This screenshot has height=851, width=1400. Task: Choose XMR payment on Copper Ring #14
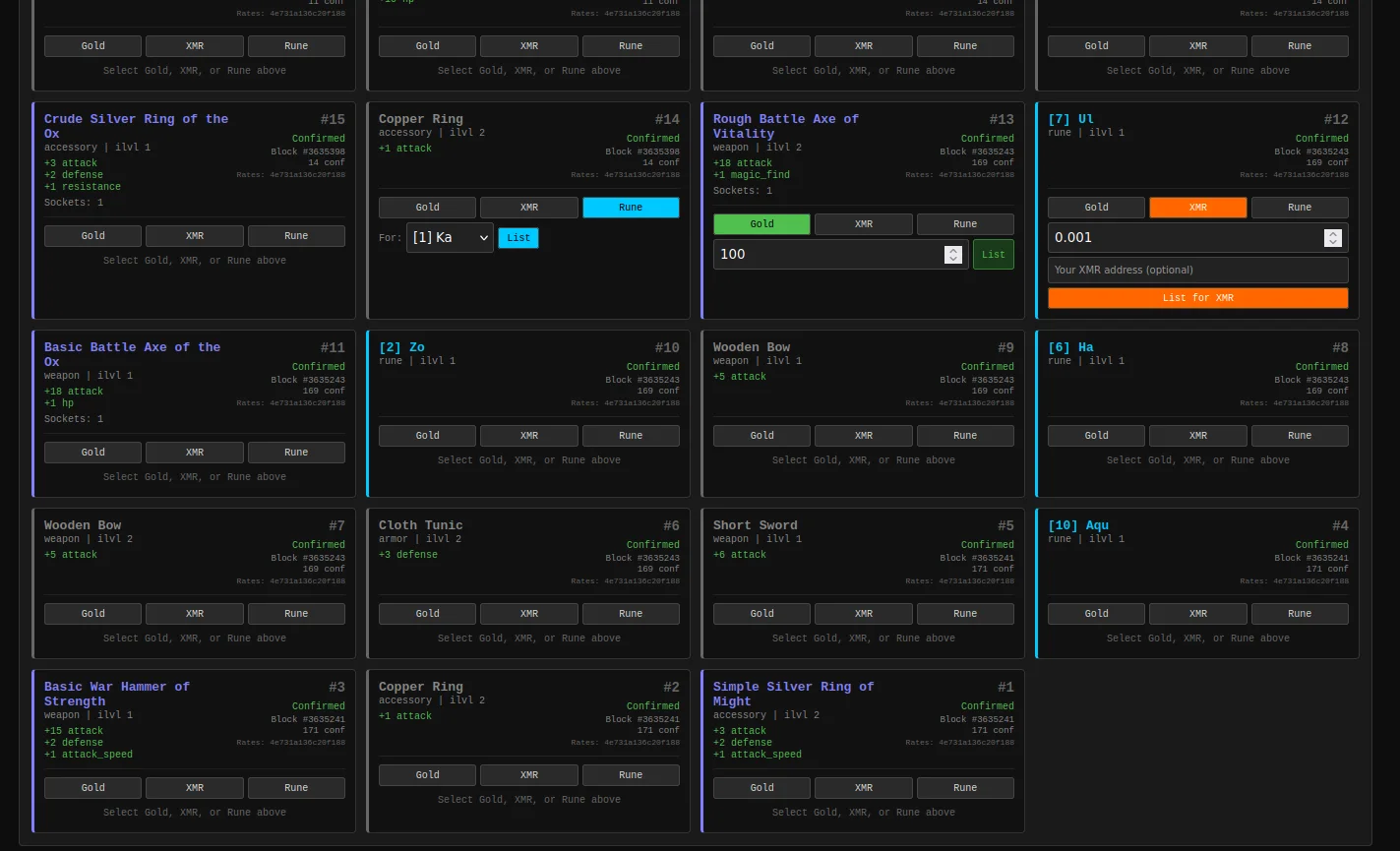[x=528, y=208]
